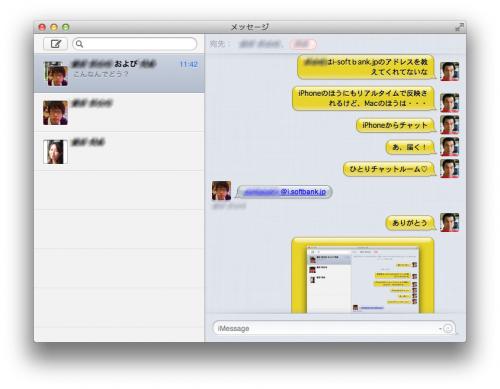Click the iPhoneからチャット message bubble
Image resolution: width=500 pixels, height=389 pixels.
pyautogui.click(x=395, y=125)
